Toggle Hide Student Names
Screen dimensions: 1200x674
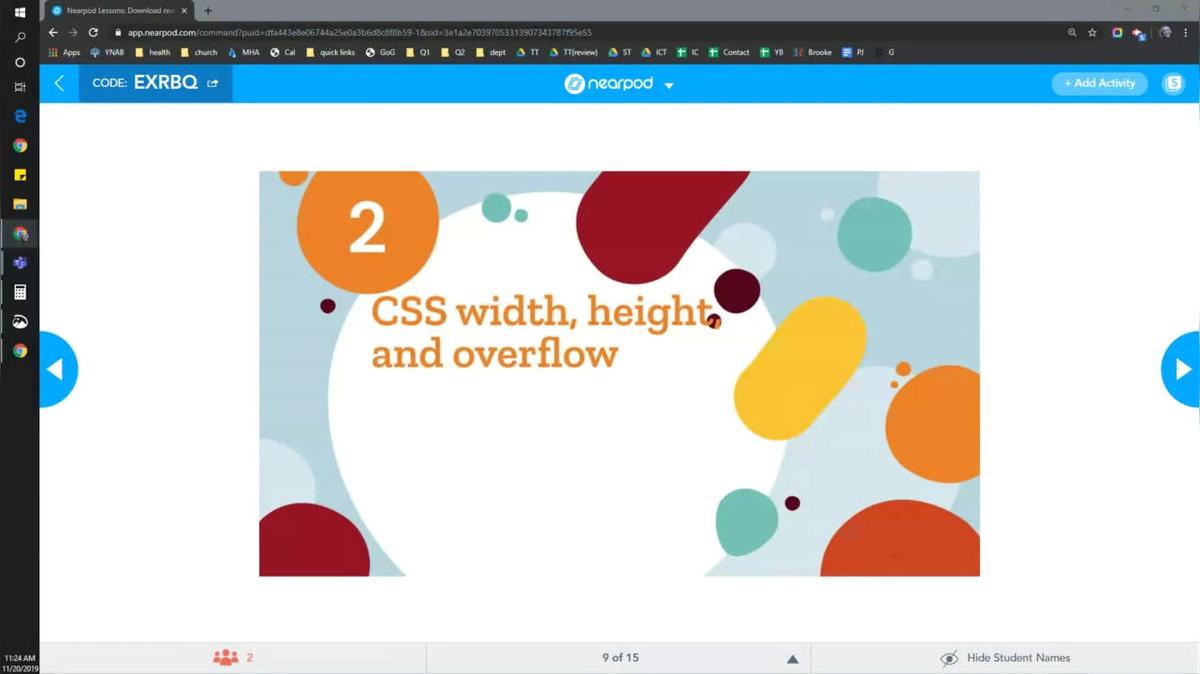pos(1005,658)
